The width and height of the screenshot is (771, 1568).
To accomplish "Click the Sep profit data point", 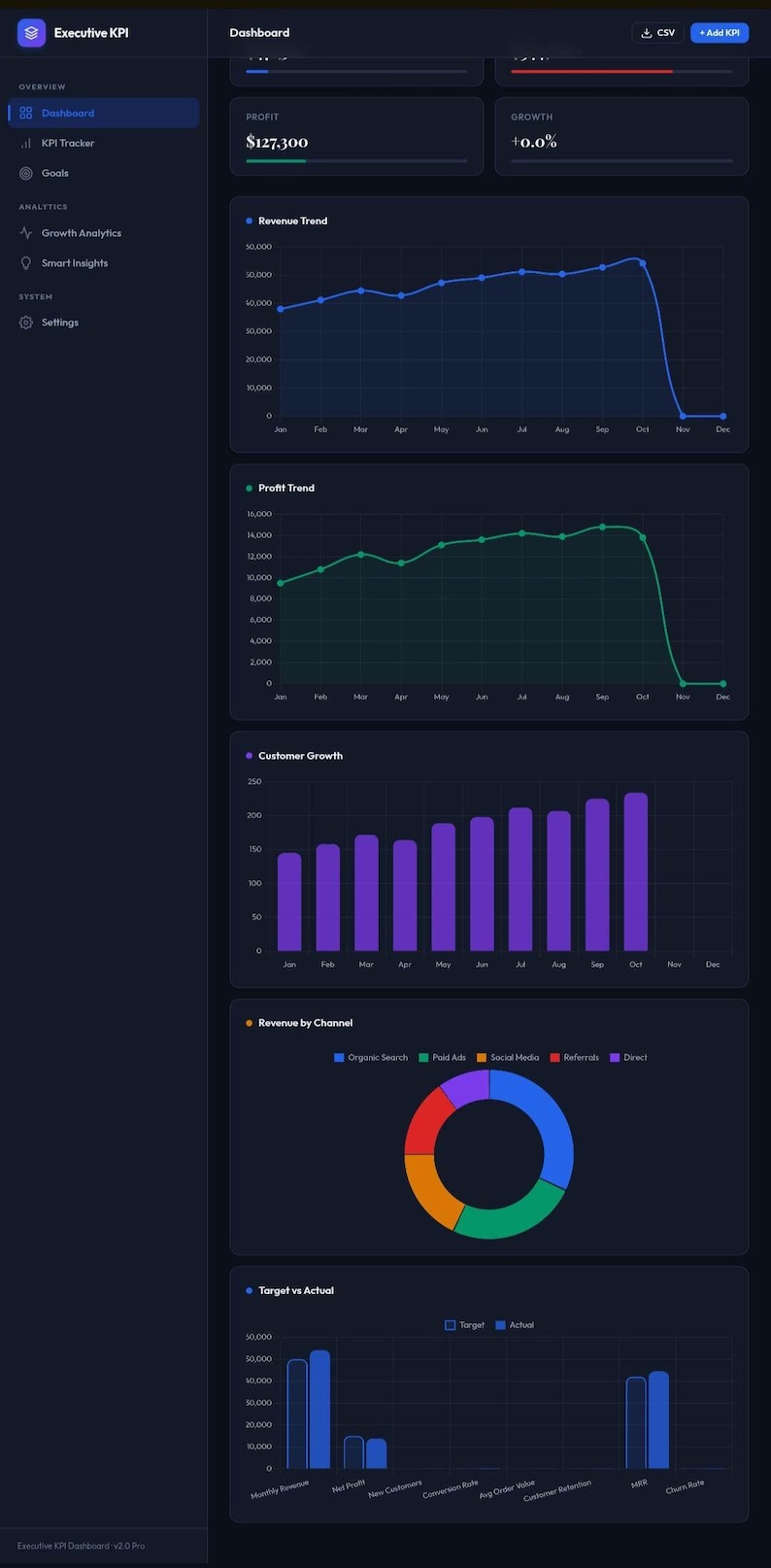I will click(x=602, y=528).
